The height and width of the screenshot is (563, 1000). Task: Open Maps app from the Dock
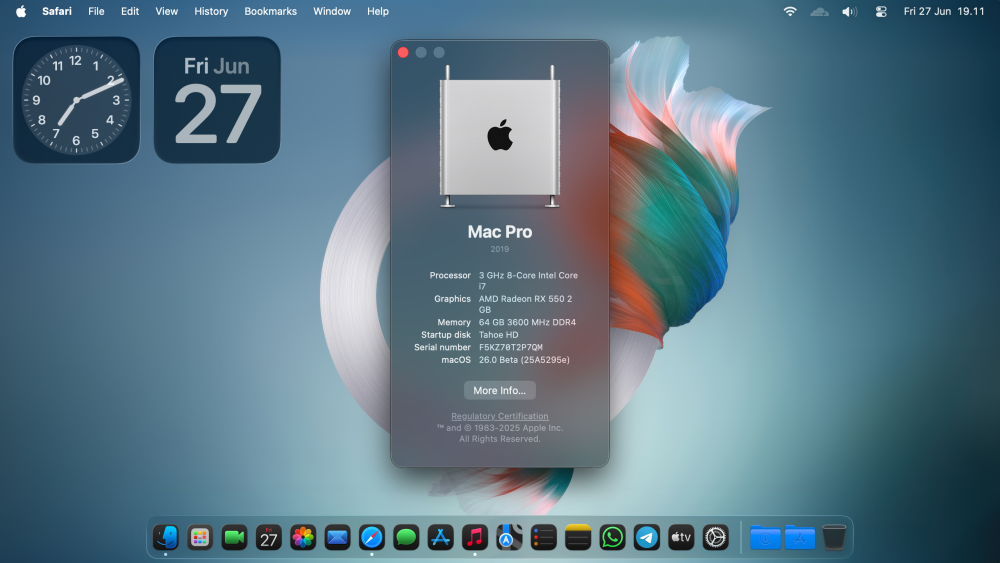pos(510,537)
